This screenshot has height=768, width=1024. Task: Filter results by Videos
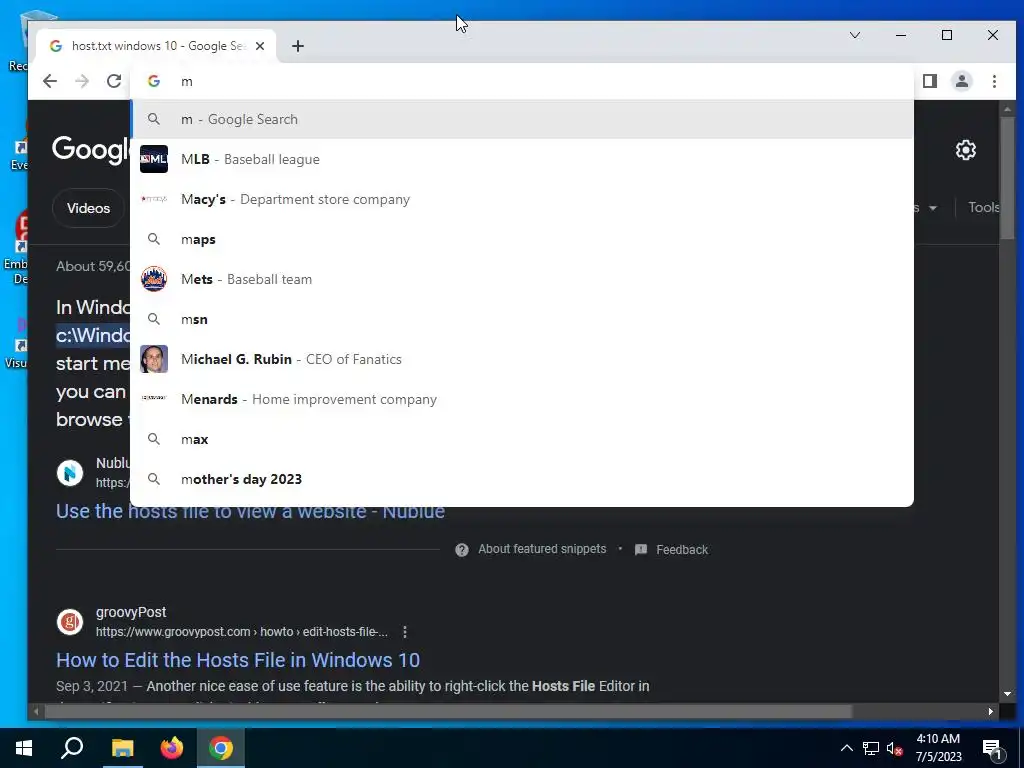[x=88, y=208]
